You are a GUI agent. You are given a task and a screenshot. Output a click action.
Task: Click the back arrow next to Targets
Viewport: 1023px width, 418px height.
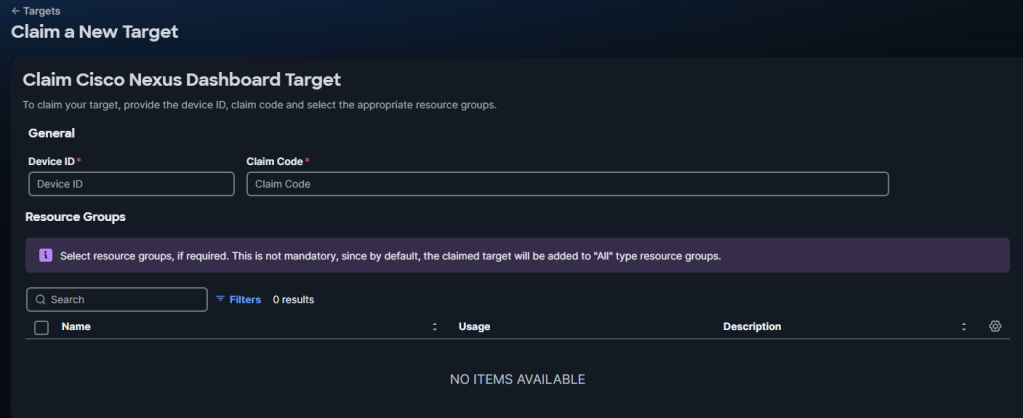coord(16,11)
